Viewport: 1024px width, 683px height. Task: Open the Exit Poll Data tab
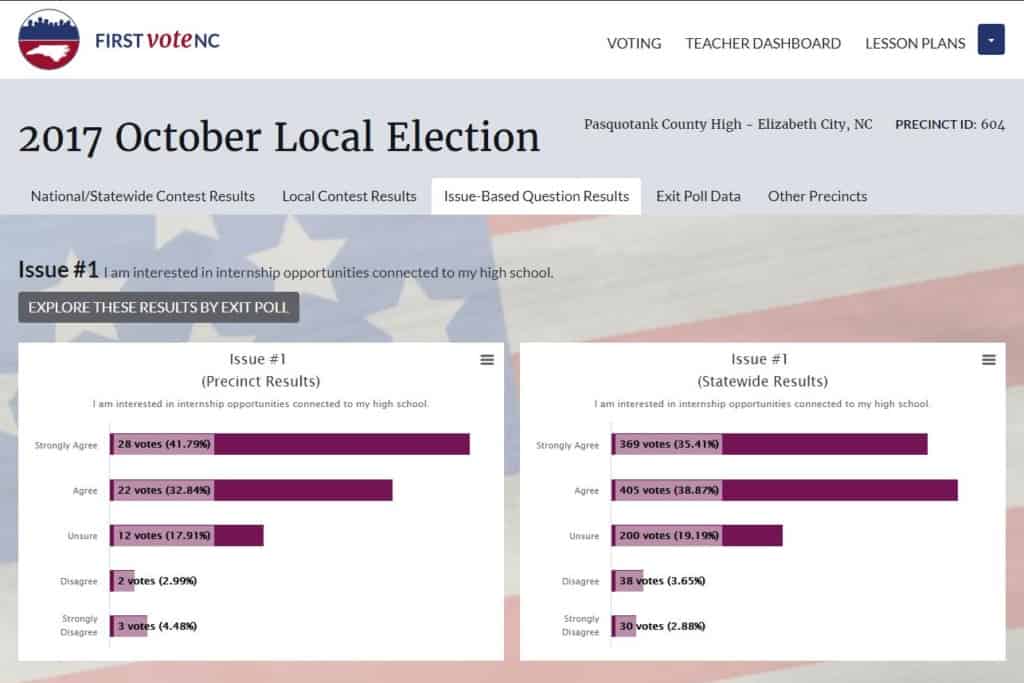point(698,196)
